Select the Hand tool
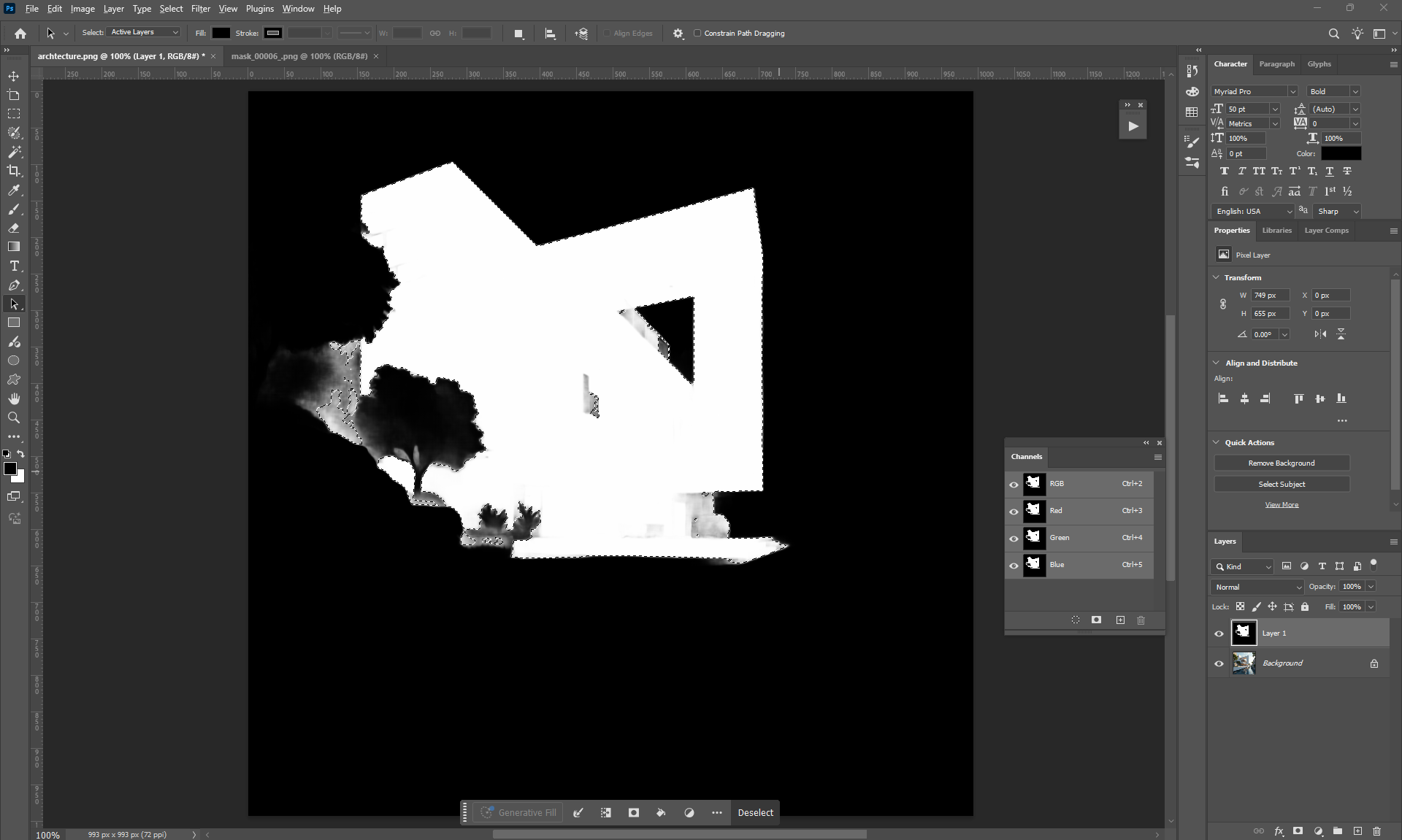The image size is (1402, 840). point(14,398)
